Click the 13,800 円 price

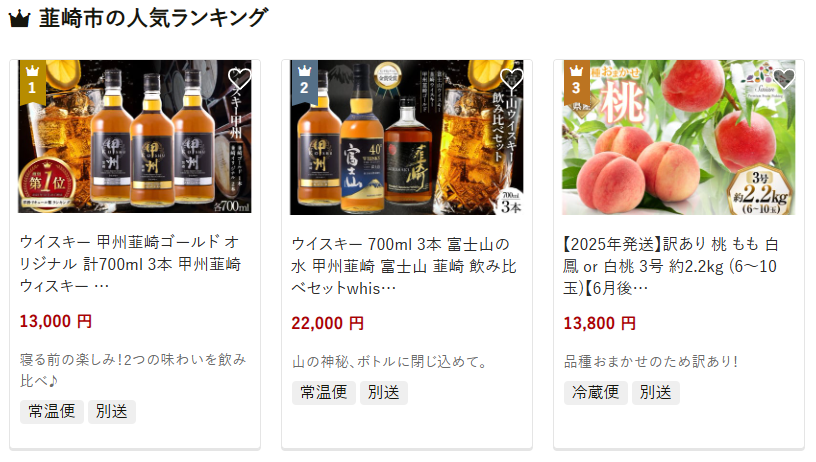(x=600, y=324)
